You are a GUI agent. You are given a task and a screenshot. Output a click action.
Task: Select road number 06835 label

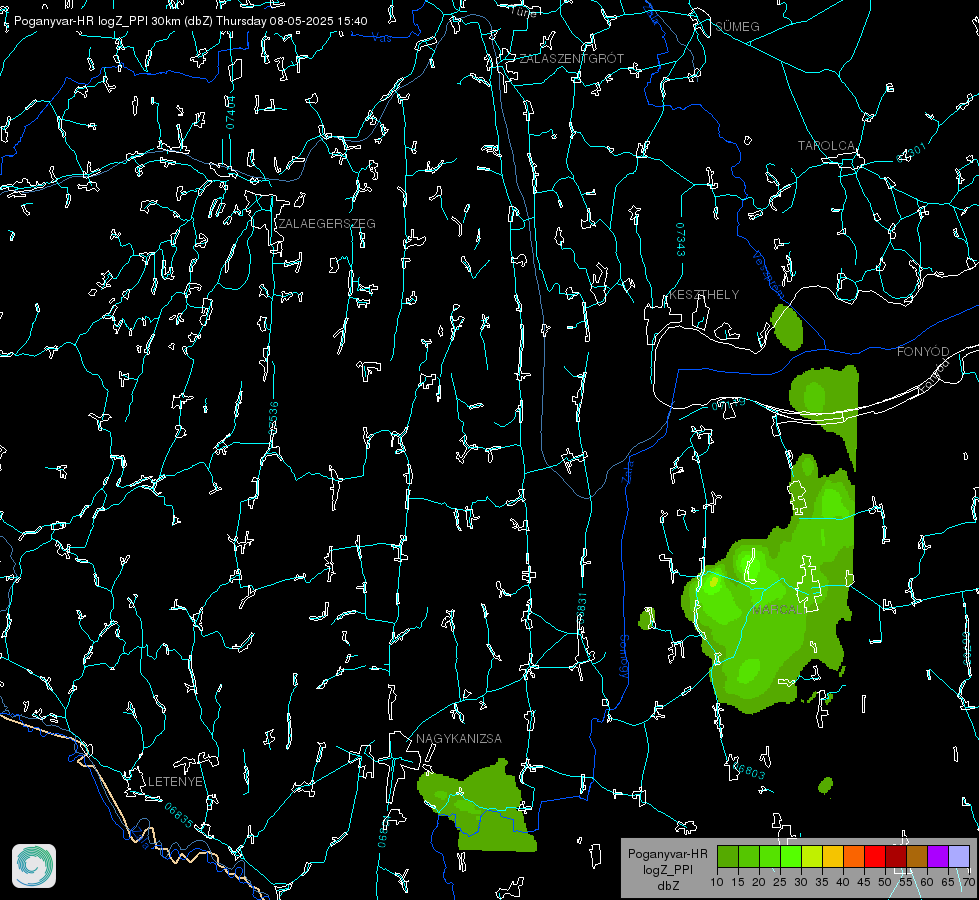pyautogui.click(x=179, y=816)
